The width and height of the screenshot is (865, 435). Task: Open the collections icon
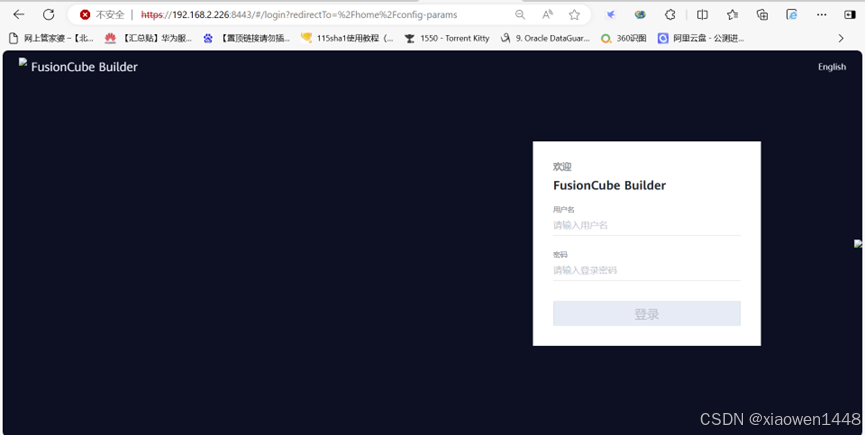762,15
